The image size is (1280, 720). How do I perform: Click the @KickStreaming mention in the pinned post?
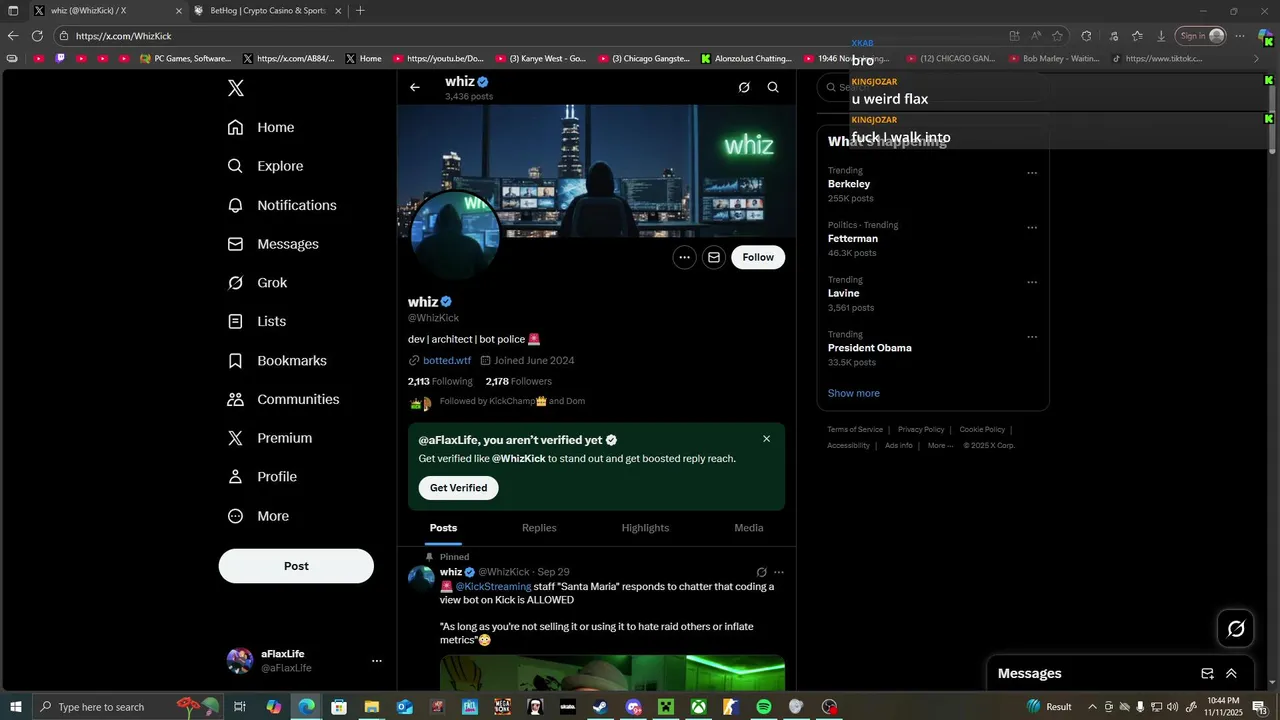(493, 587)
